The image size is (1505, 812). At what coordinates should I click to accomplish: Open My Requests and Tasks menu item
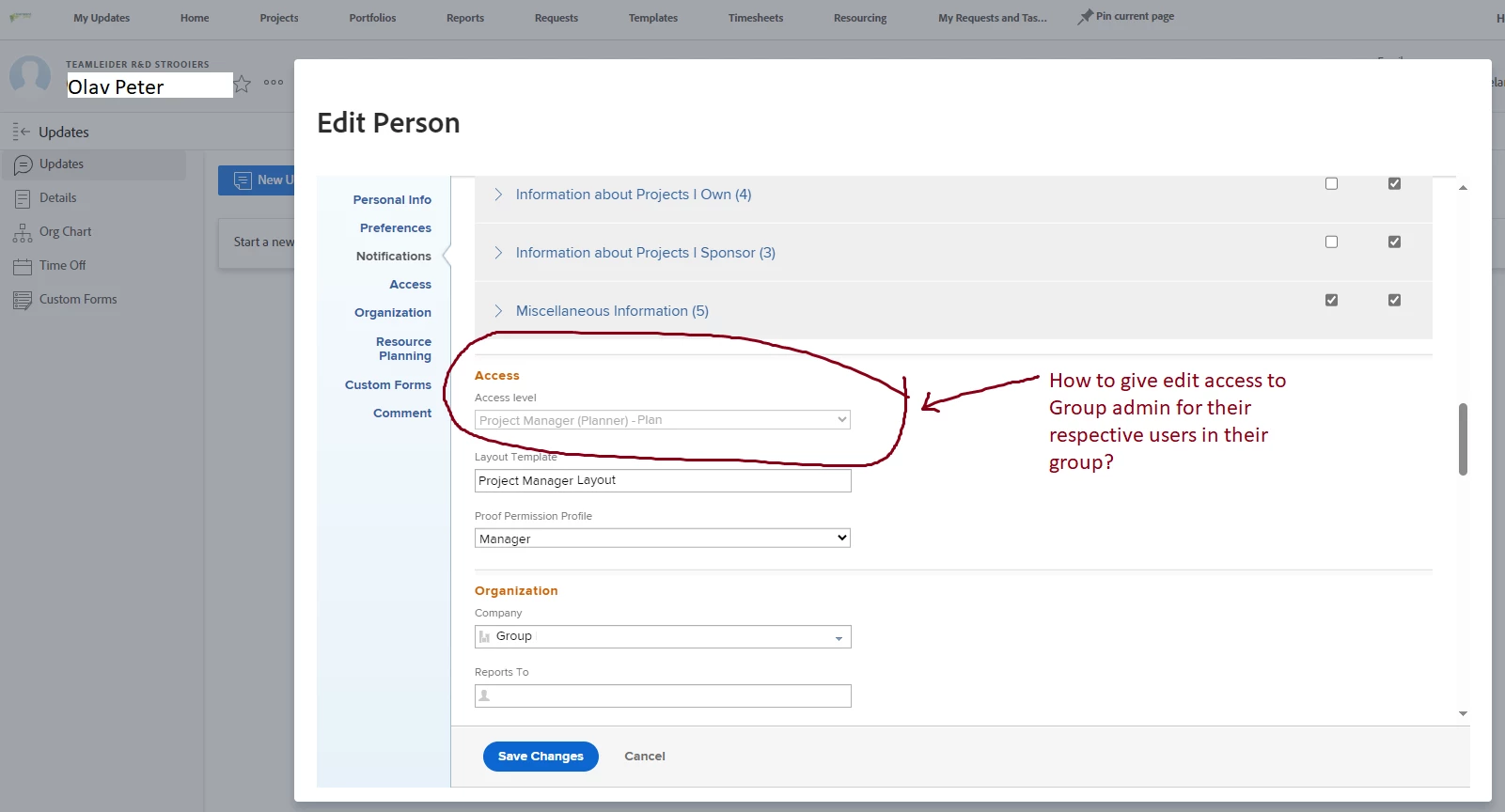click(x=993, y=18)
